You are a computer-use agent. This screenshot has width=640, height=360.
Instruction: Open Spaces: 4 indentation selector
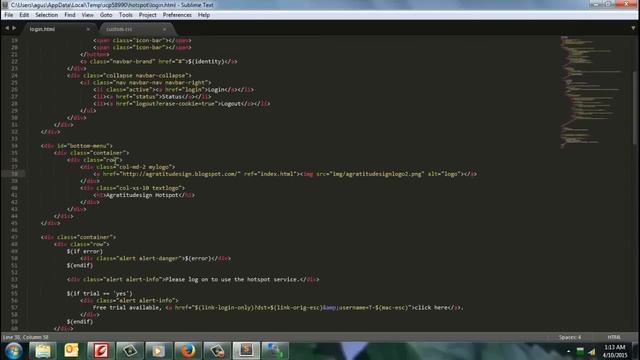[570, 337]
